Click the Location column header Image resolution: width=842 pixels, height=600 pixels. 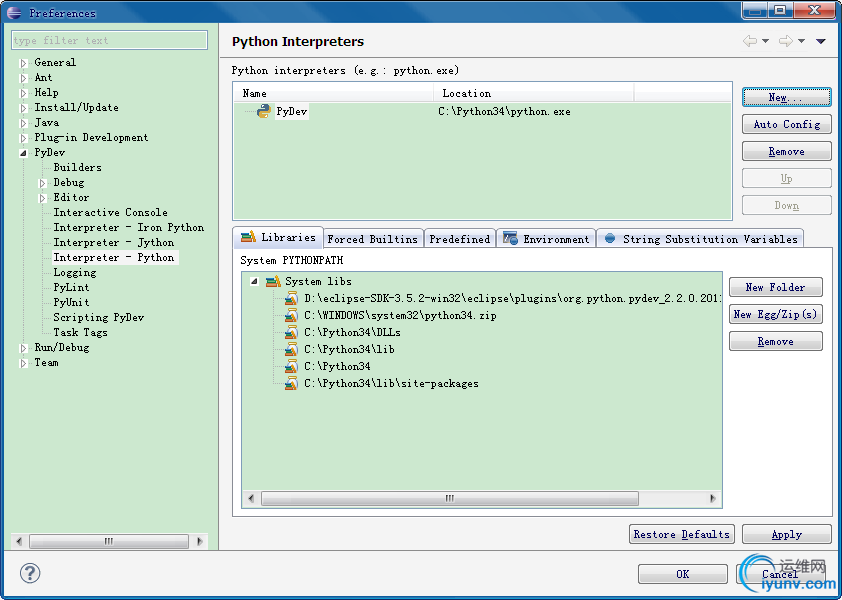[534, 93]
